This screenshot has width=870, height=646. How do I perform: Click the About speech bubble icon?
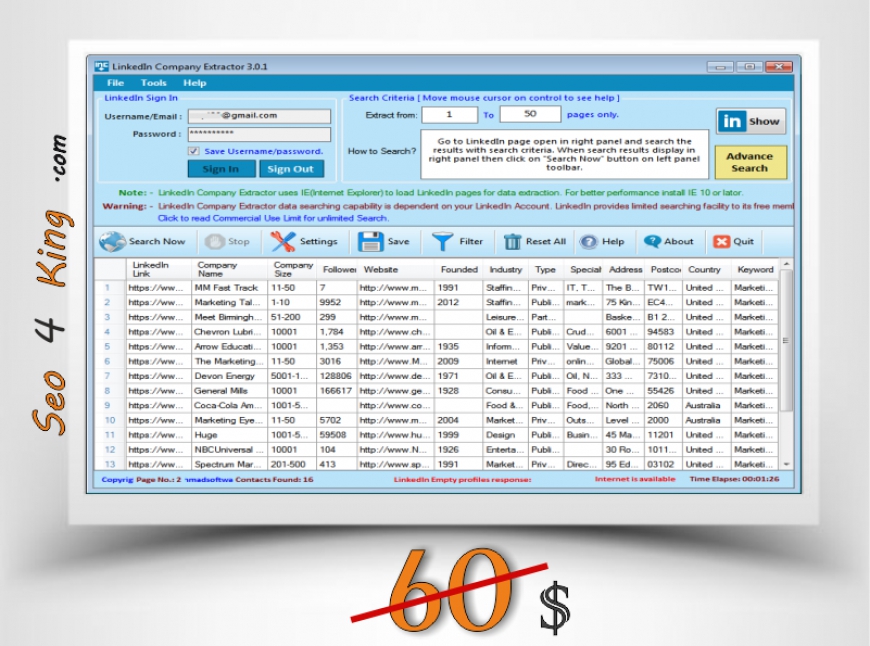pos(652,241)
